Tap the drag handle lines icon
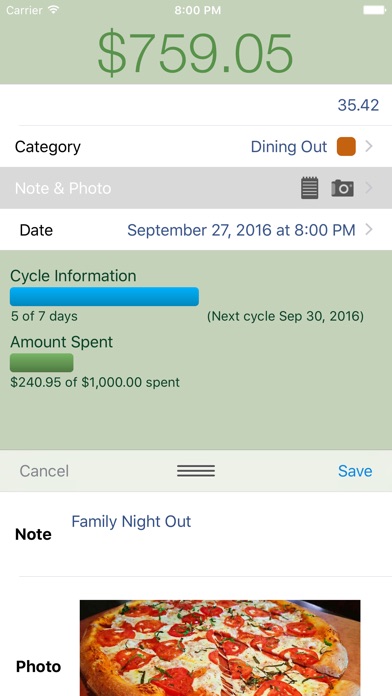The image size is (392, 696). [x=196, y=471]
